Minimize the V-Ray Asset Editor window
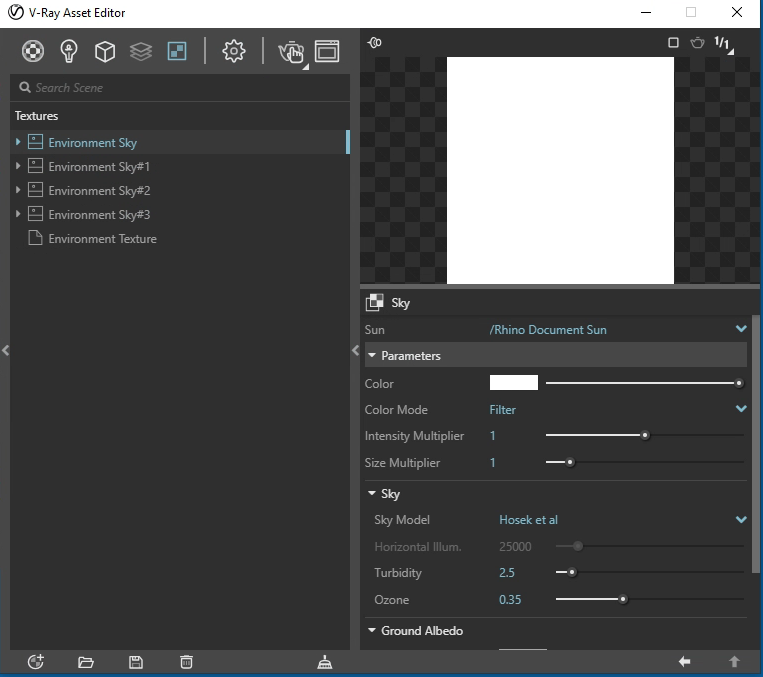Screen dimensions: 763x677 (x=646, y=13)
